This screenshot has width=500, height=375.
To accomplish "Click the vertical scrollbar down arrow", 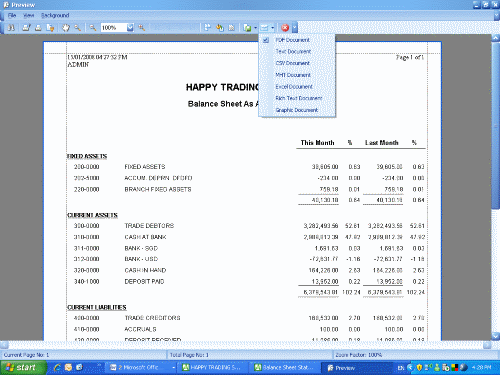I will 496,336.
